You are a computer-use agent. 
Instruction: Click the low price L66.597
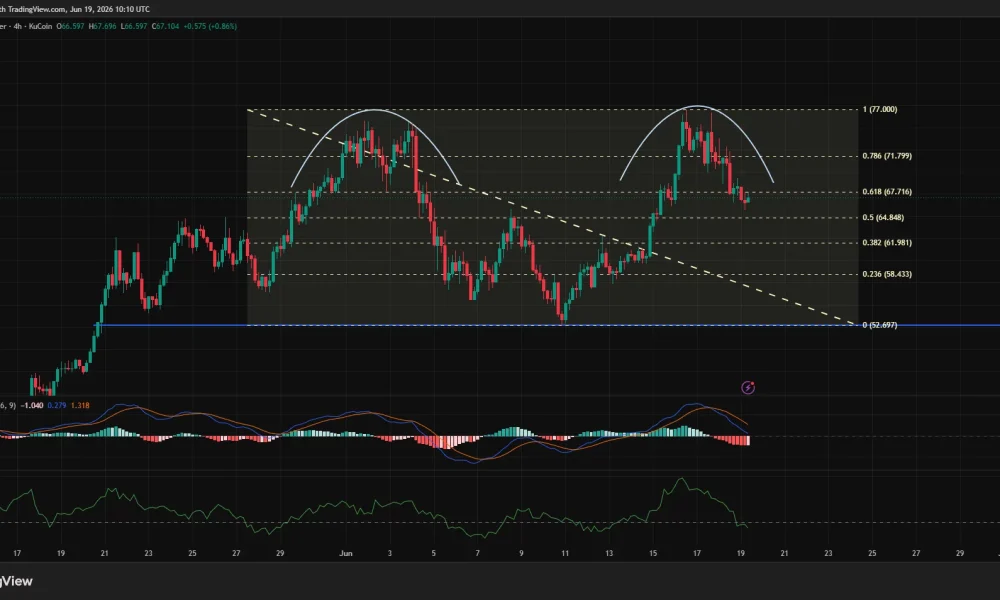134,27
